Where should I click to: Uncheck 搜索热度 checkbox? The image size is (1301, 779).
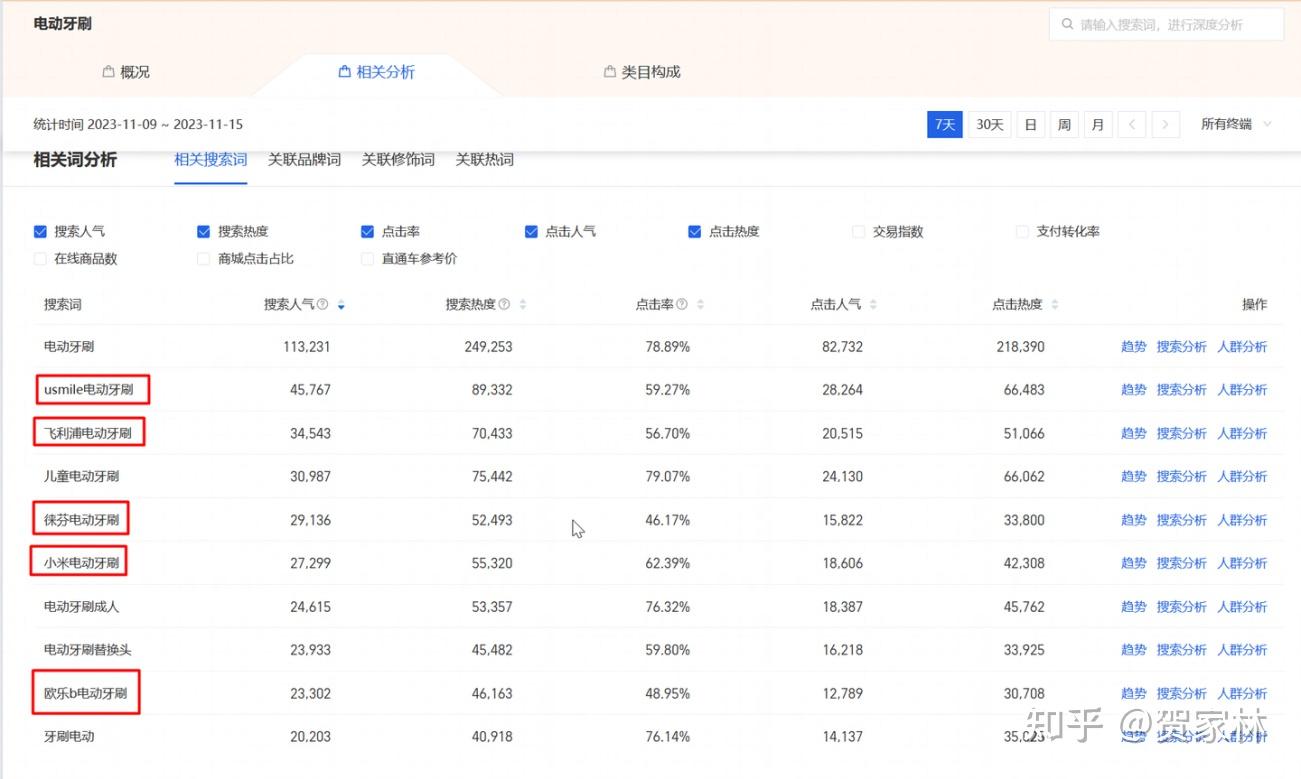click(x=204, y=231)
